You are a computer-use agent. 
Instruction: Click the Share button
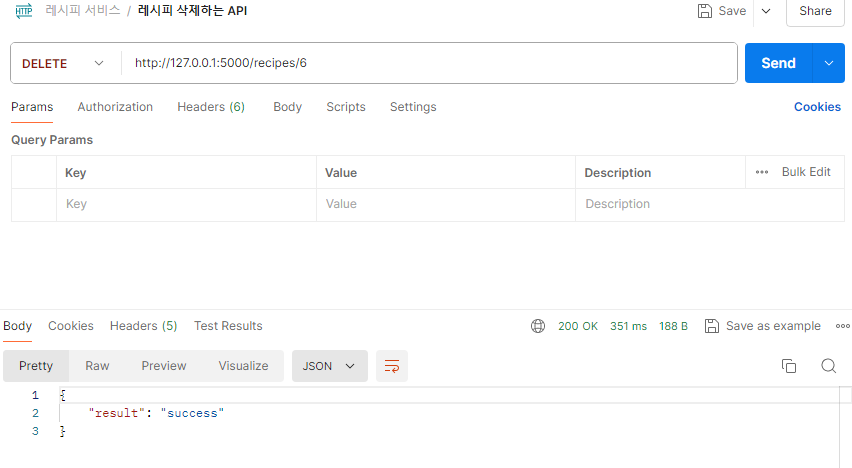tap(815, 11)
